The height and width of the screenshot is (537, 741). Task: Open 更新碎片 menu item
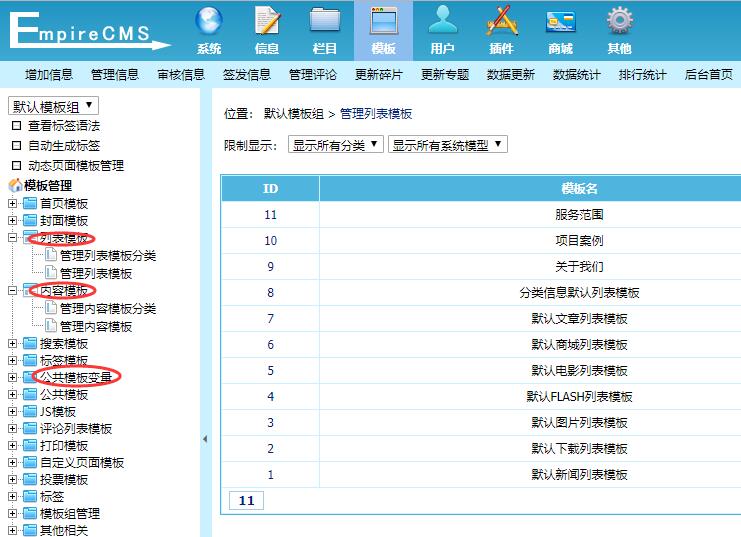379,75
